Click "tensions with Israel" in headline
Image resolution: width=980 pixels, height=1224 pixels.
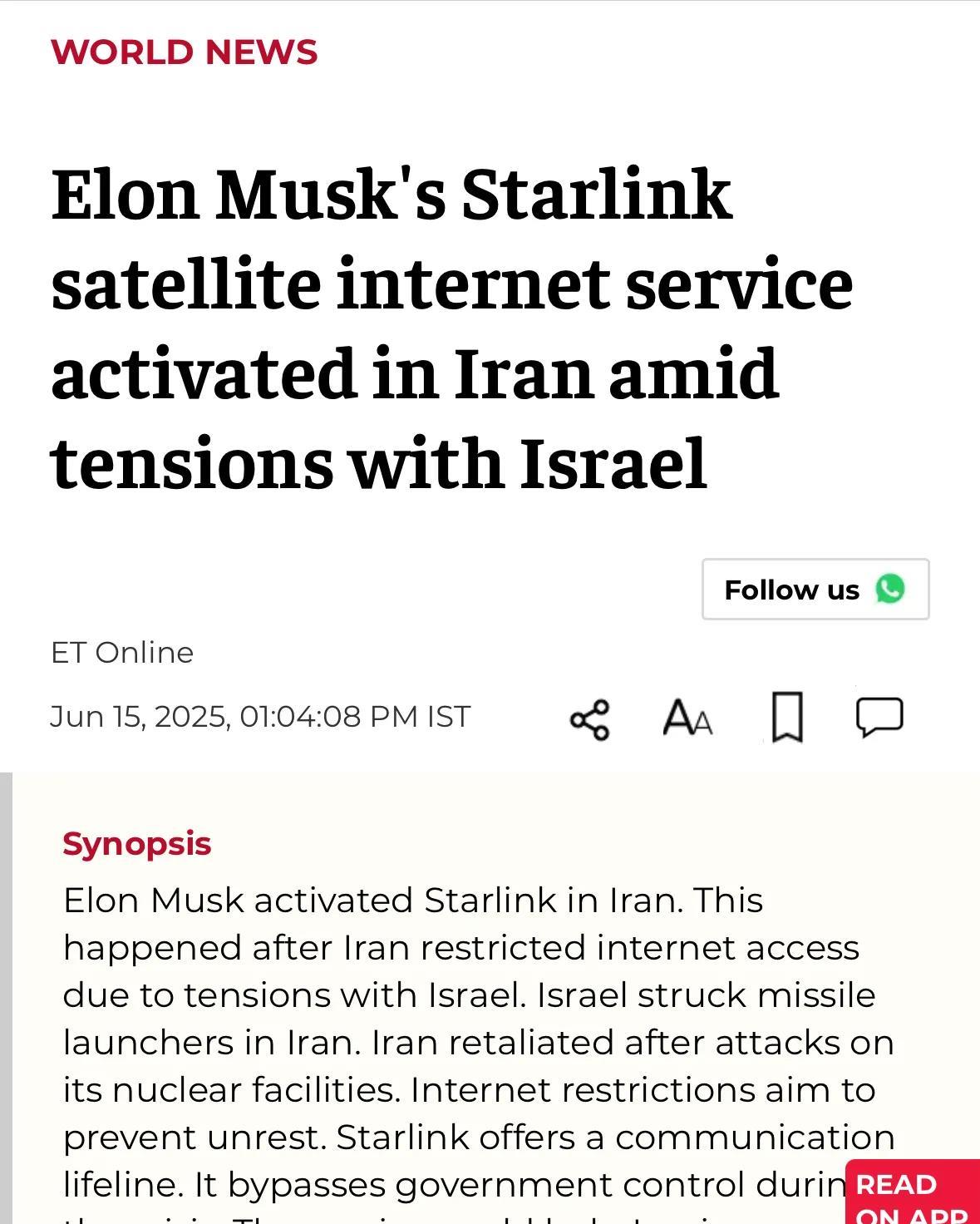379,463
